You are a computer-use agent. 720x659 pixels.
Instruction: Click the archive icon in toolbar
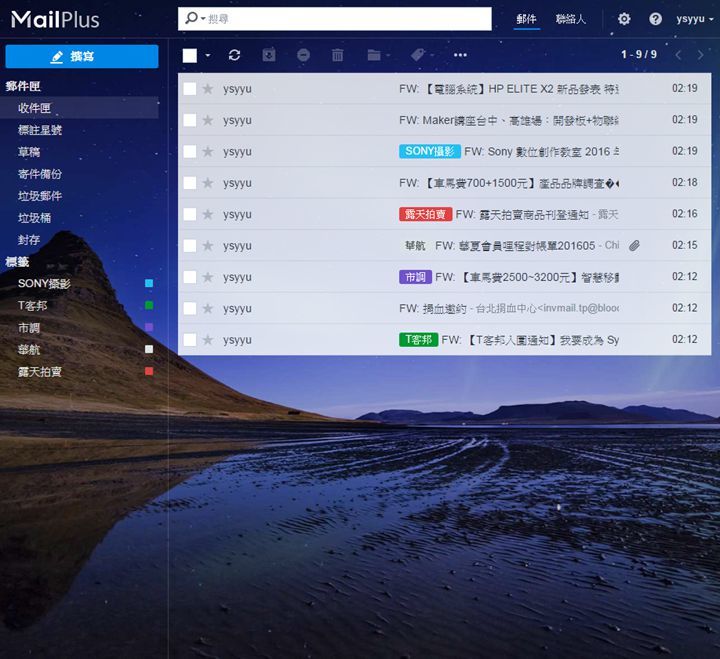(268, 55)
